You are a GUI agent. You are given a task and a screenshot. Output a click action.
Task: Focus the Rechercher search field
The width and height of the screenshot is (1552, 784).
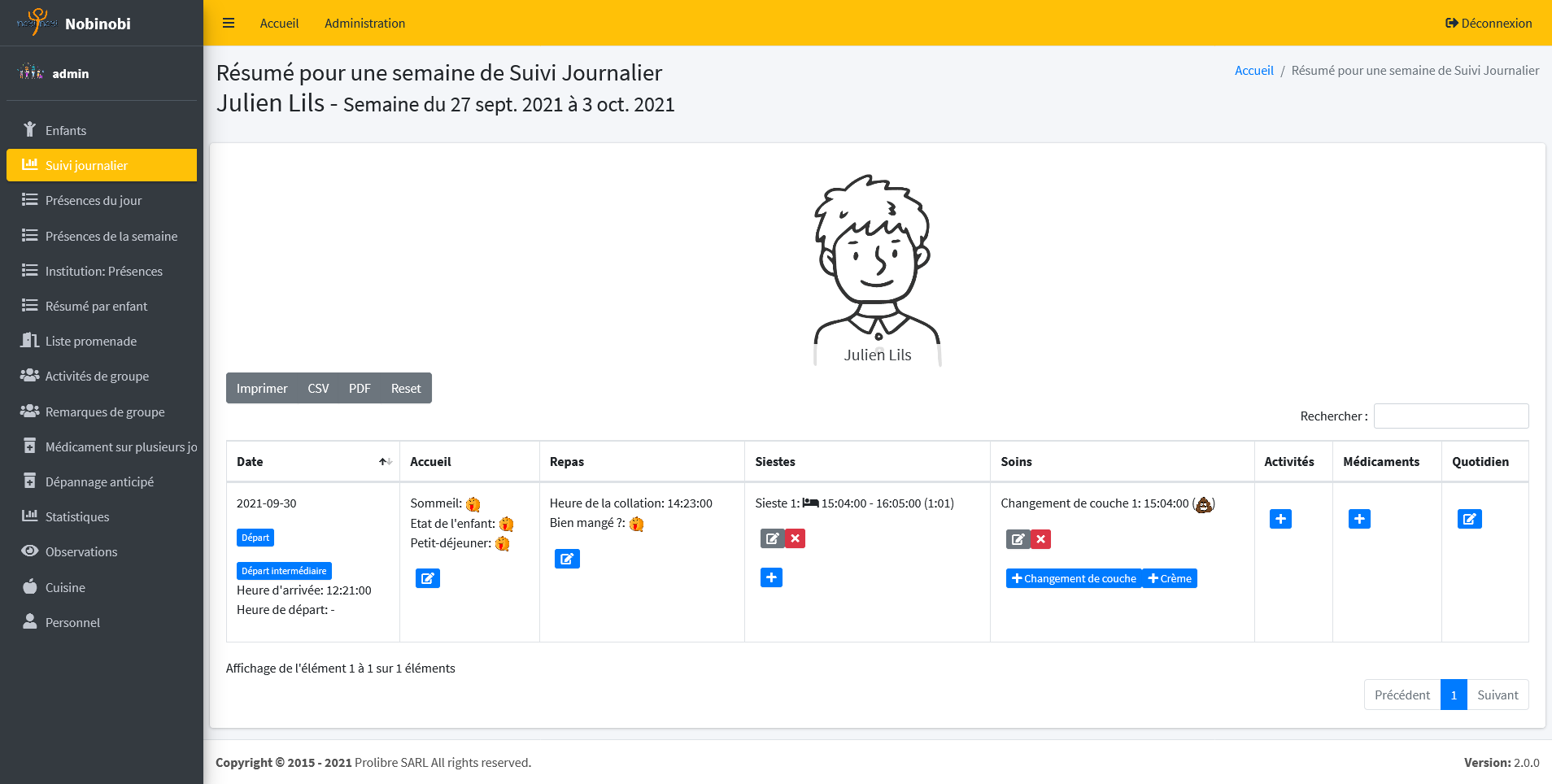[1451, 416]
